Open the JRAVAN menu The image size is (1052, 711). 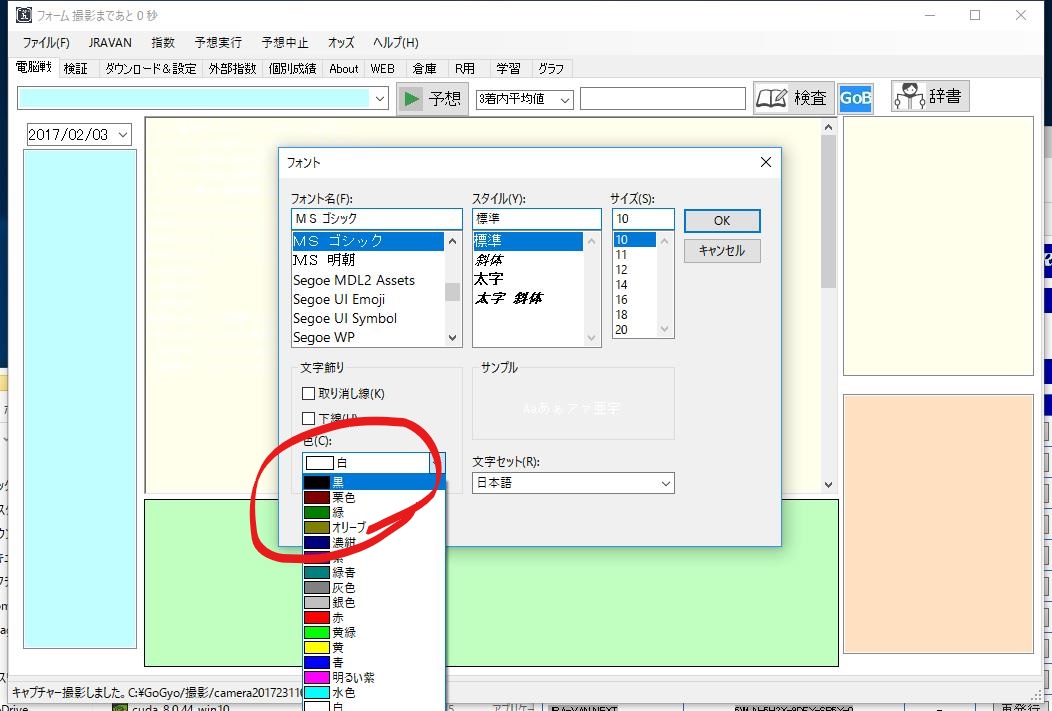[110, 43]
